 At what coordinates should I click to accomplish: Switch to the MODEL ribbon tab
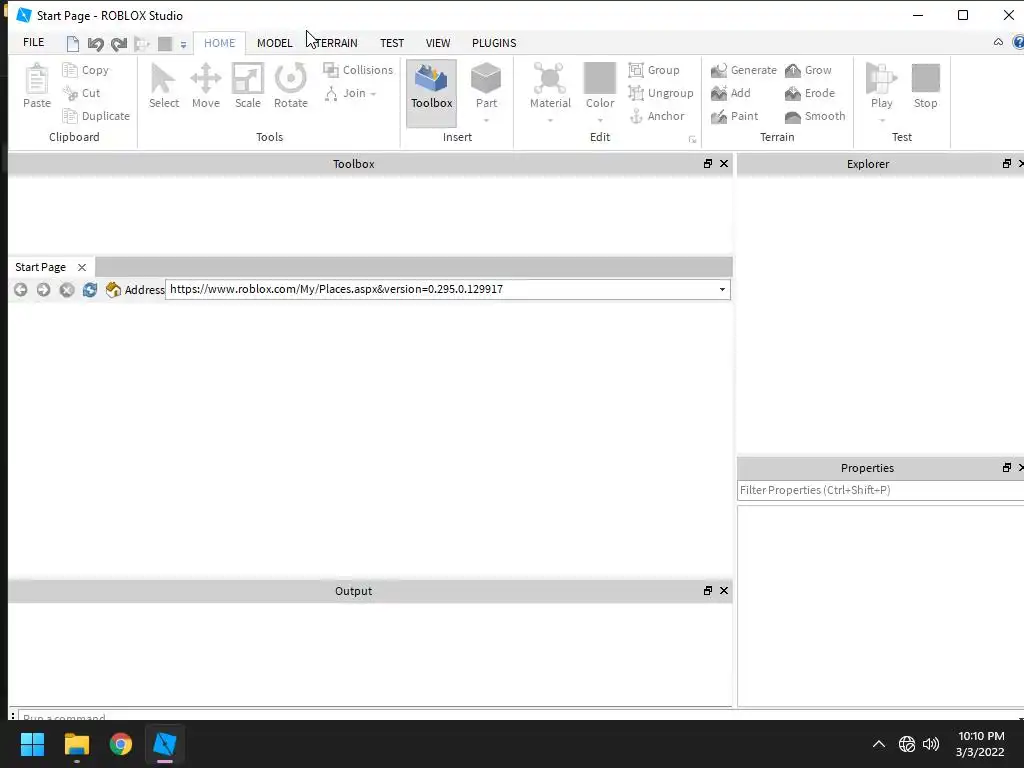click(x=274, y=43)
